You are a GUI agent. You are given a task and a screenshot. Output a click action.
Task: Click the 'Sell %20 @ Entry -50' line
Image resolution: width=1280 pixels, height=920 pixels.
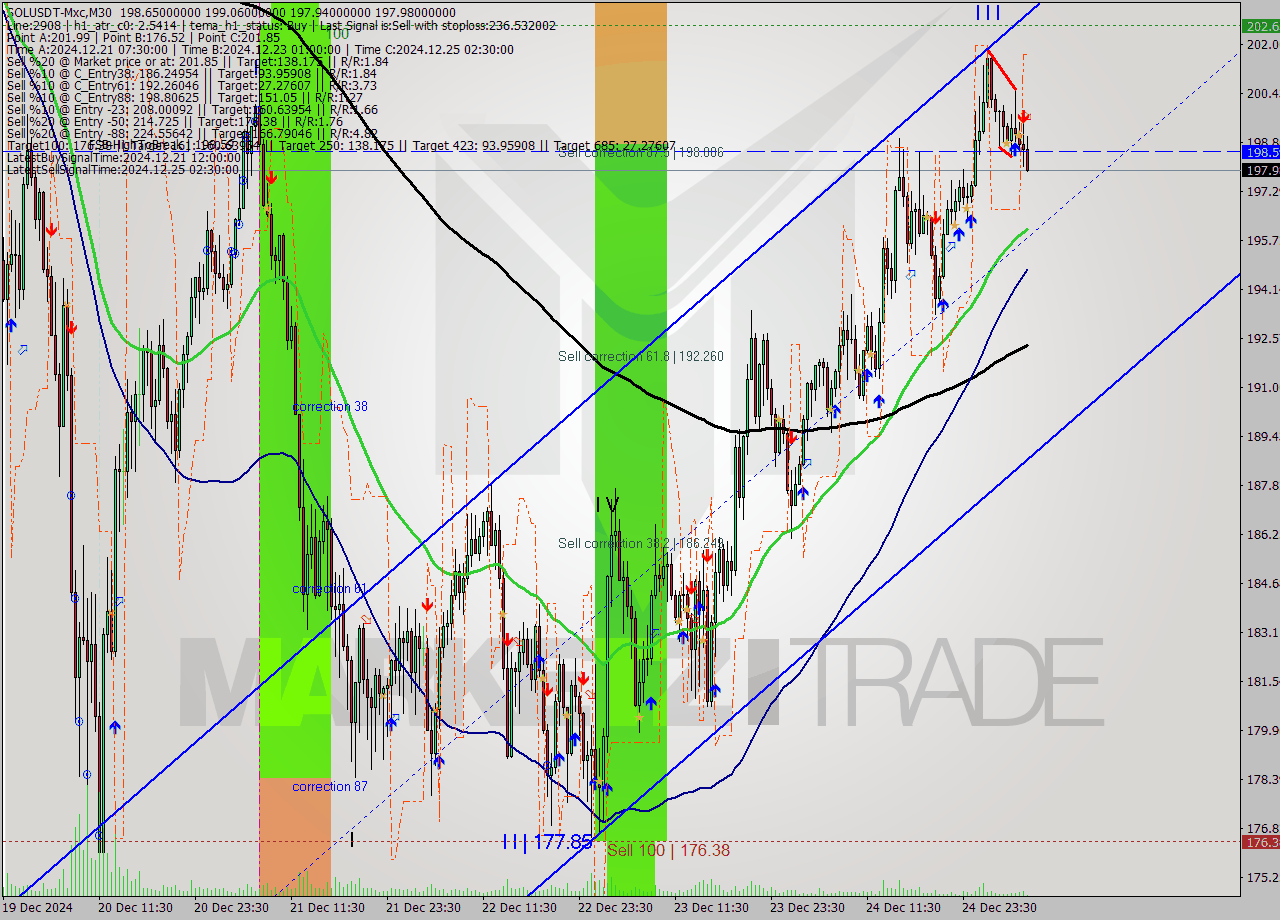click(x=176, y=121)
